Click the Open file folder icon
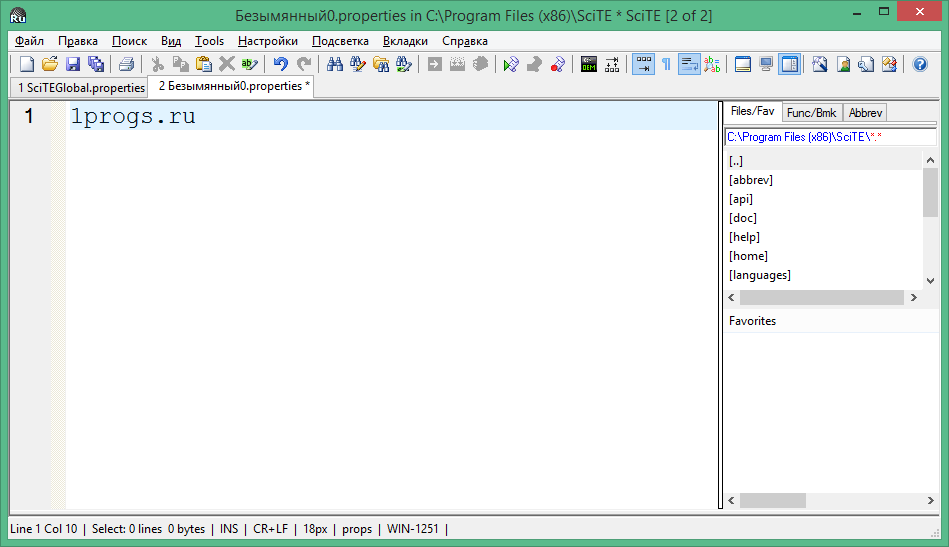 [50, 64]
